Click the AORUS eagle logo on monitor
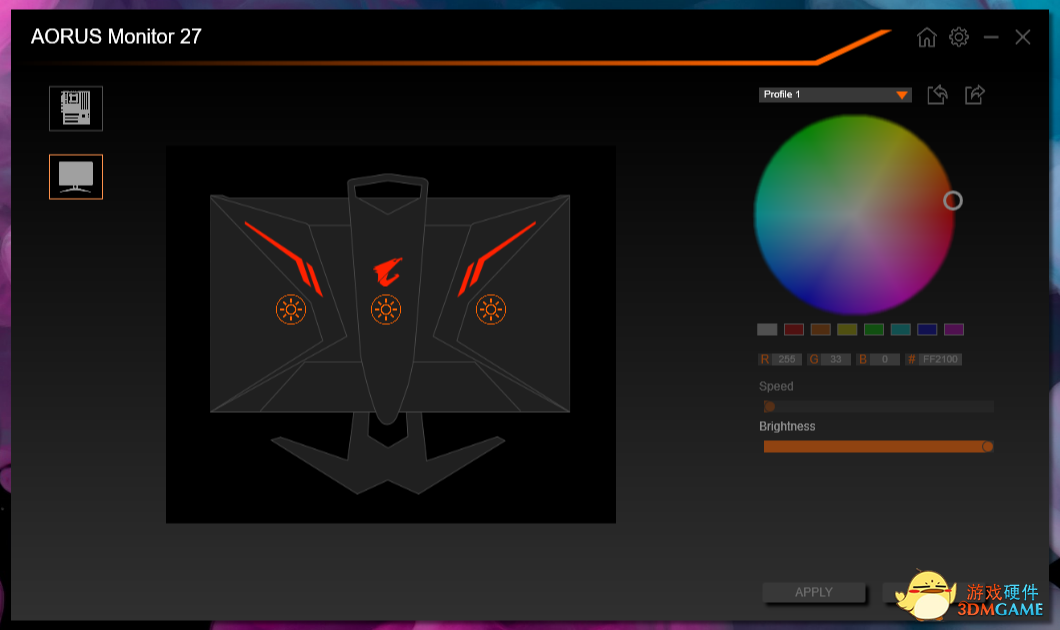This screenshot has height=630, width=1060. (387, 272)
